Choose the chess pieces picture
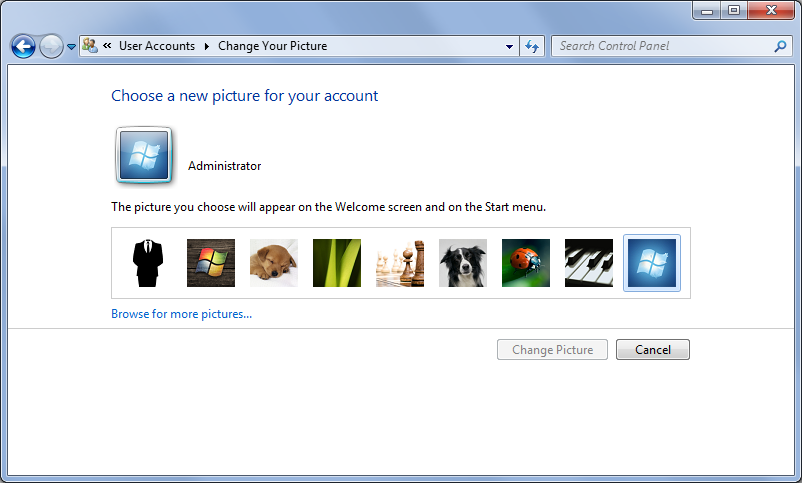 point(400,263)
